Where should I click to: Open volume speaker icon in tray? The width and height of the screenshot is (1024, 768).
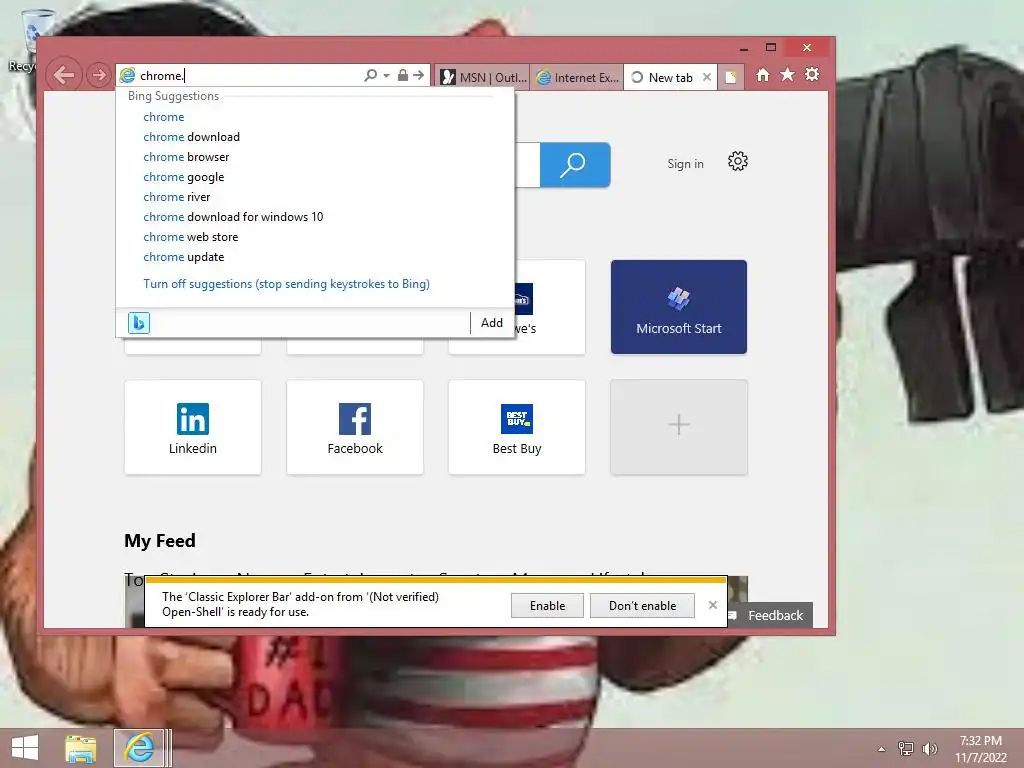pyautogui.click(x=929, y=748)
